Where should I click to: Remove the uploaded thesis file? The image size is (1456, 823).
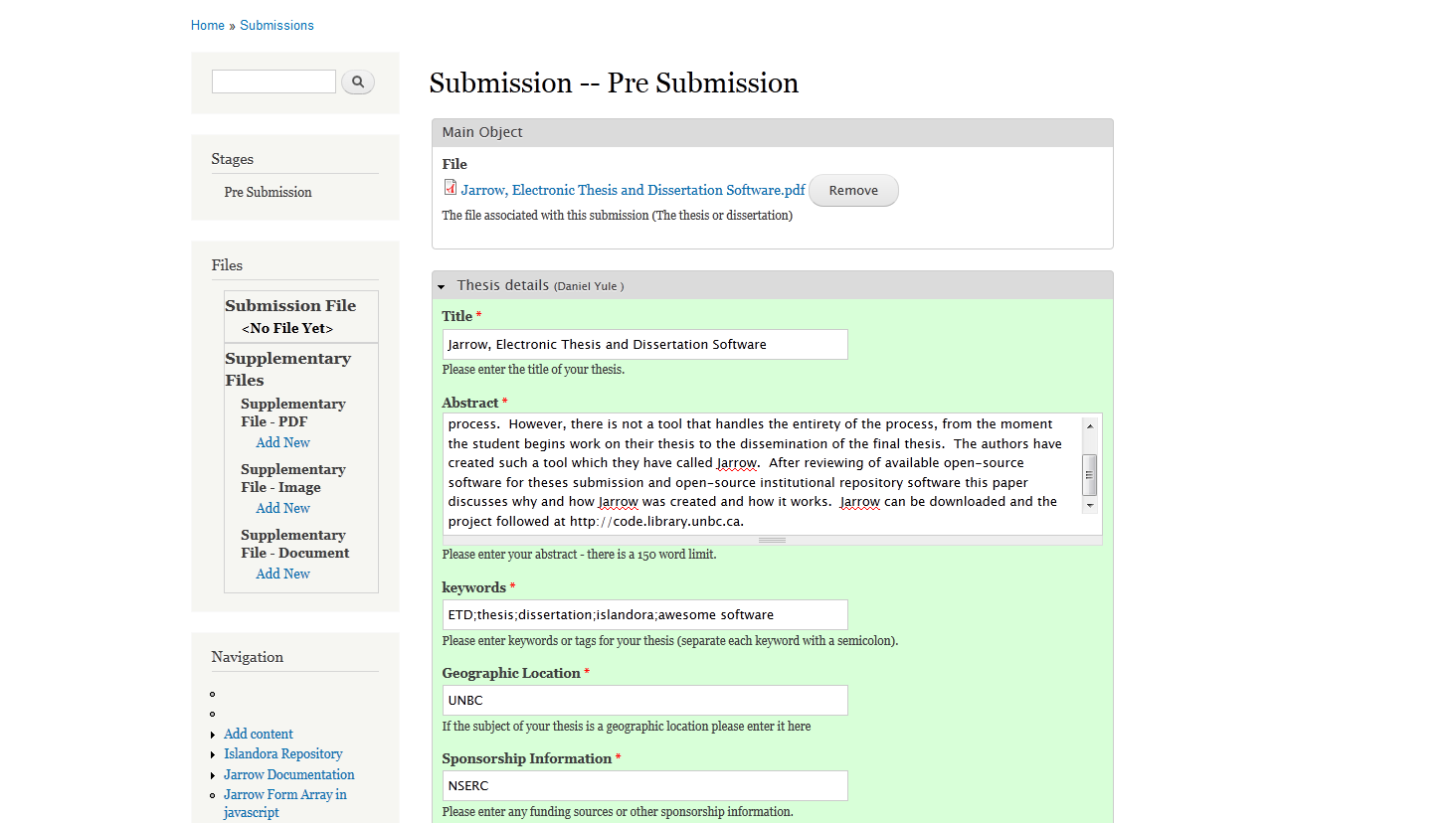(853, 191)
